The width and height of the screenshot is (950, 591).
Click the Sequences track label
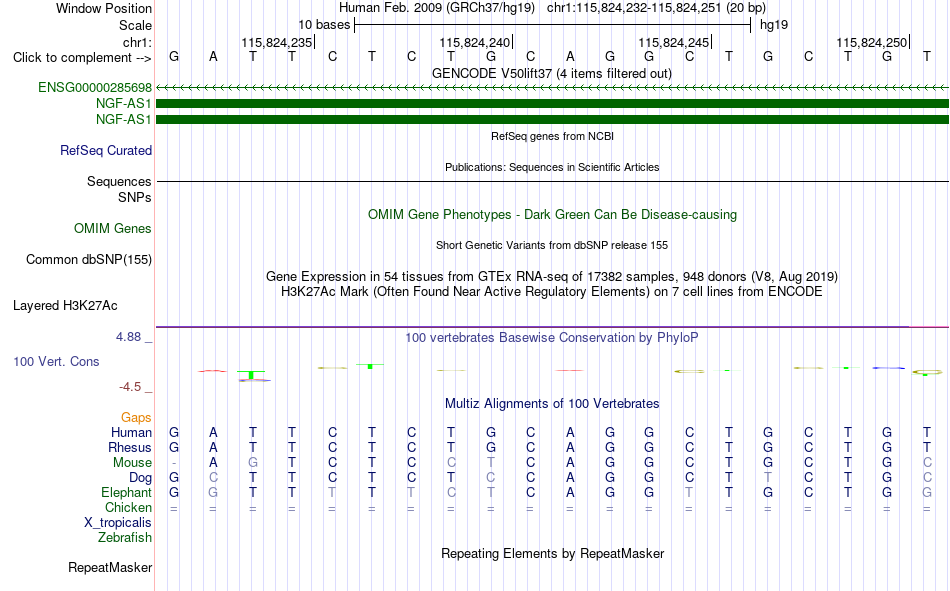click(119, 181)
